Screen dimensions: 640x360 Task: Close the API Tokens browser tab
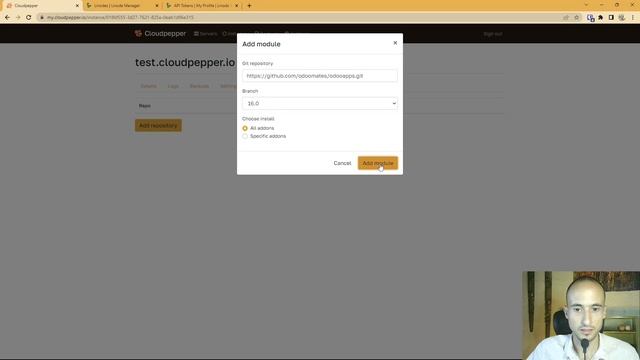click(x=236, y=6)
